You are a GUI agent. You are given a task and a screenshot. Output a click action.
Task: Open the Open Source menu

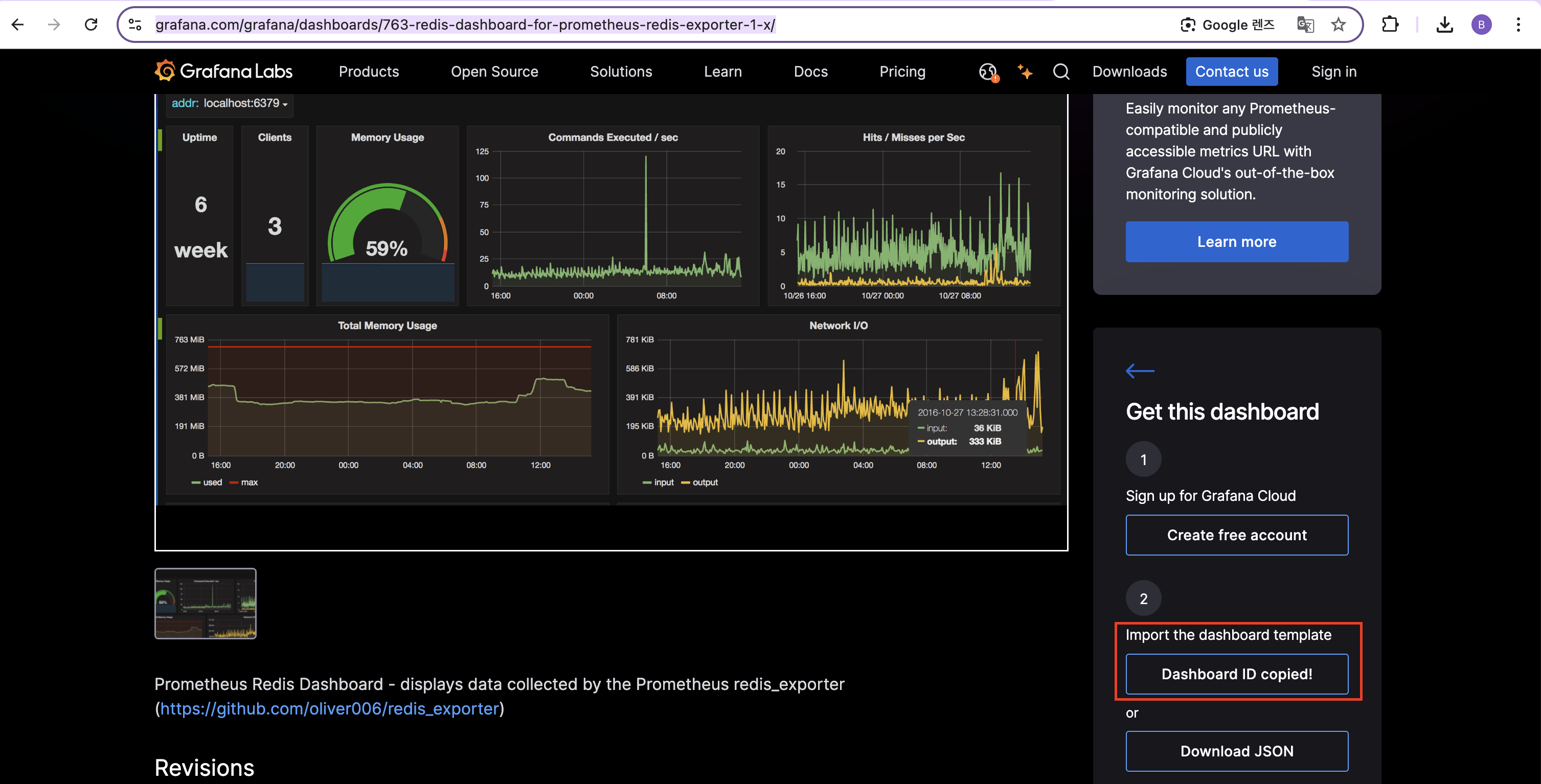click(x=494, y=72)
